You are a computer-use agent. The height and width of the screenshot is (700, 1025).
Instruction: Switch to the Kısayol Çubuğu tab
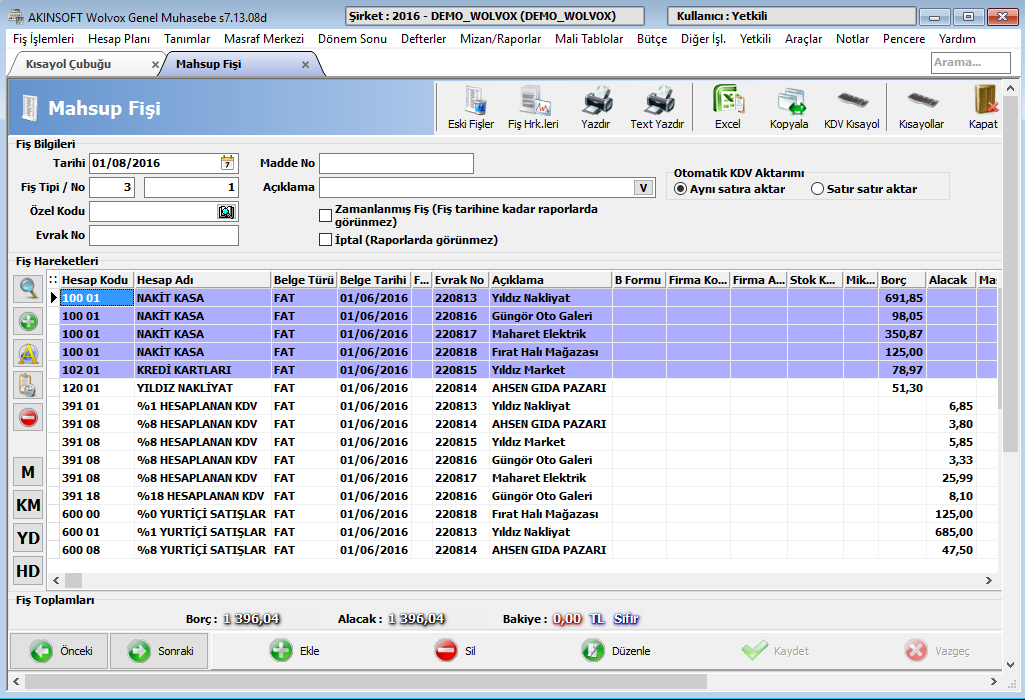point(69,64)
